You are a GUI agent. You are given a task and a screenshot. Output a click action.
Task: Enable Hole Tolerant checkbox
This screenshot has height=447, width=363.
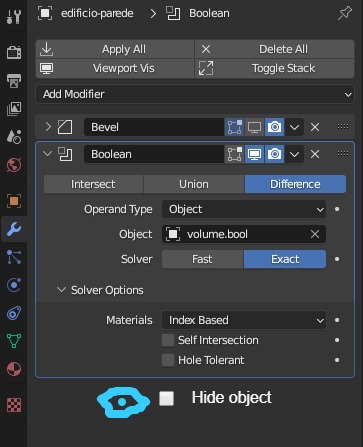click(x=168, y=360)
